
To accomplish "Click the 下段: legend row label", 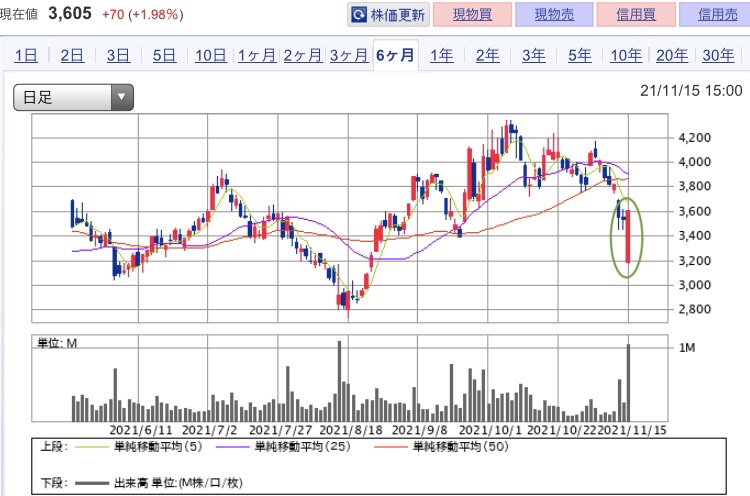I will pos(54,483).
